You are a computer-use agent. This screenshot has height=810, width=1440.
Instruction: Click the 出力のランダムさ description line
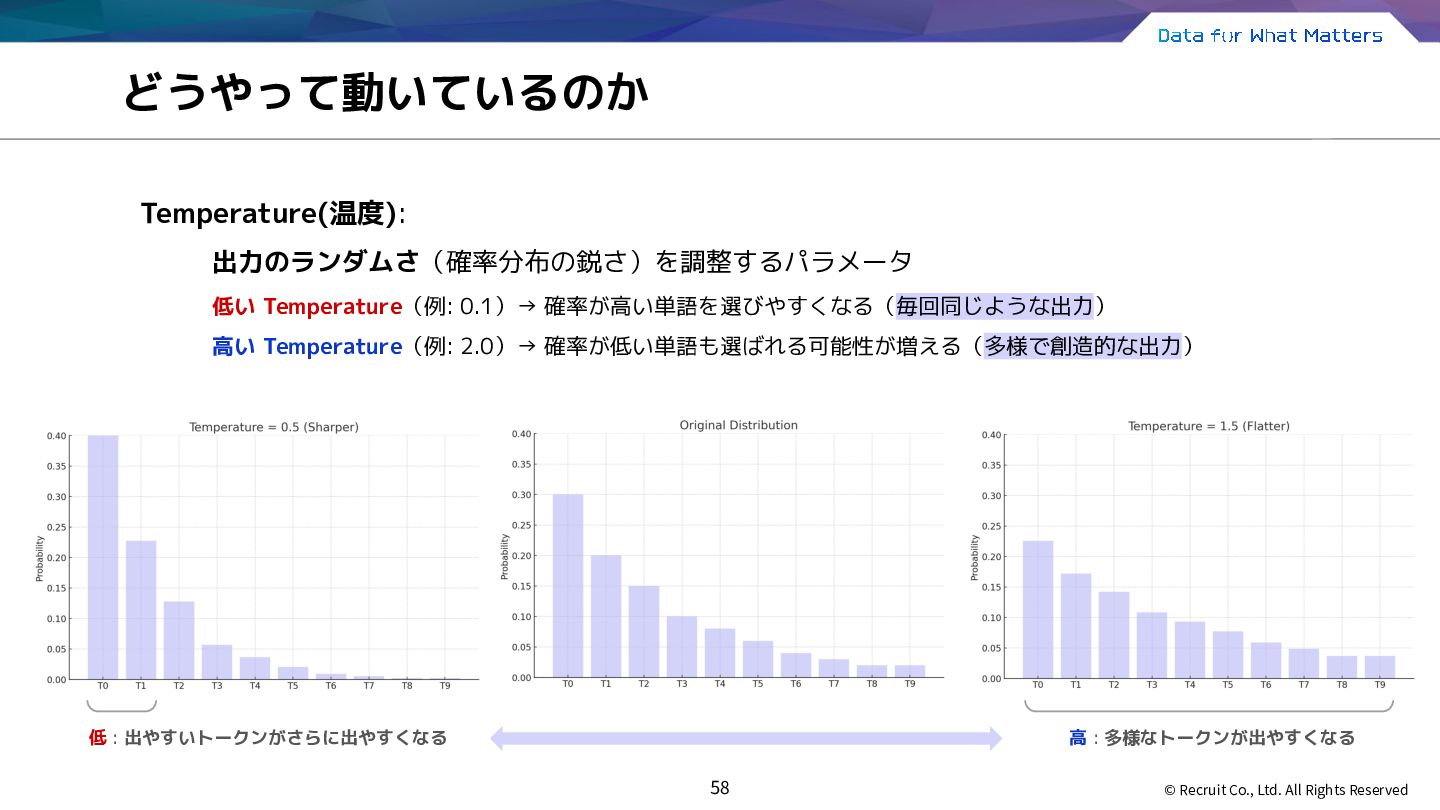coord(562,262)
